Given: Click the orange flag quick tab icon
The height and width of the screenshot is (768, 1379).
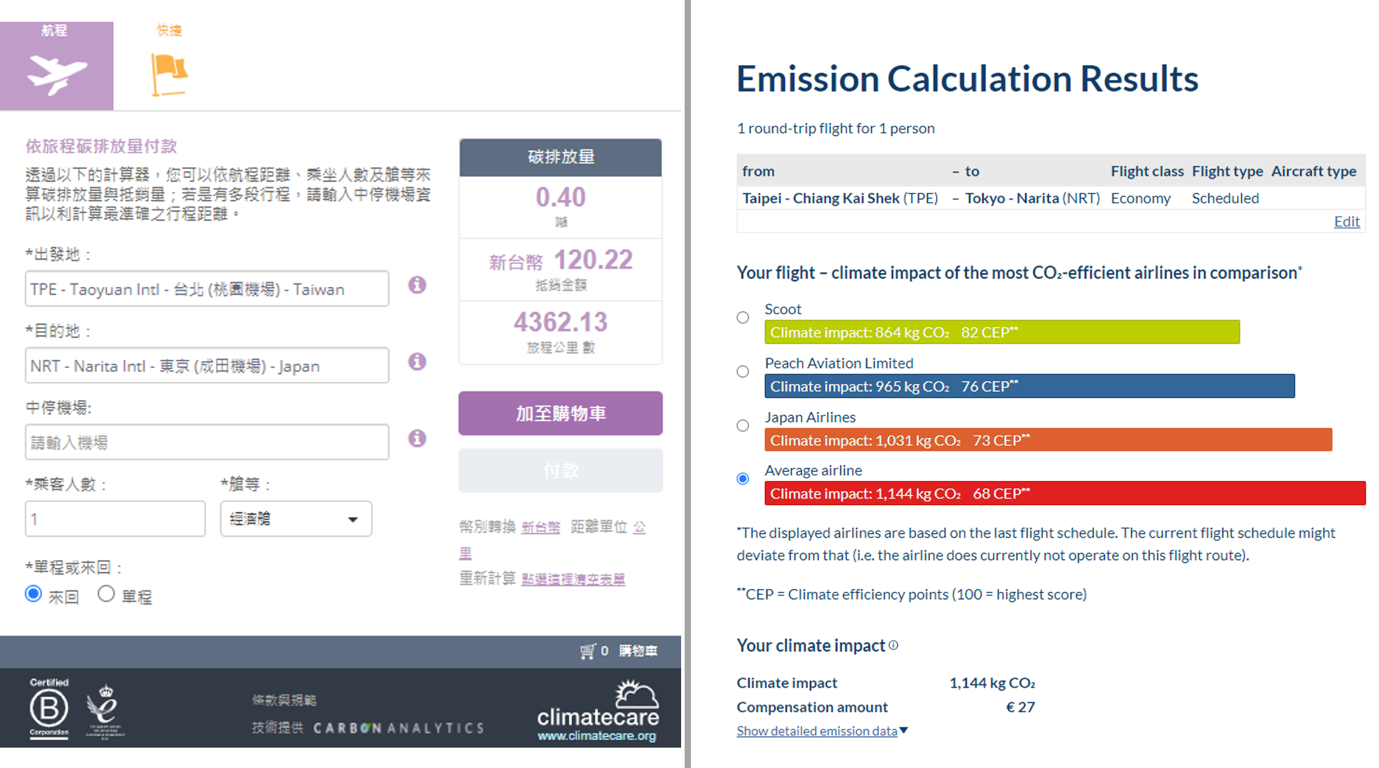Looking at the screenshot, I should click(169, 74).
